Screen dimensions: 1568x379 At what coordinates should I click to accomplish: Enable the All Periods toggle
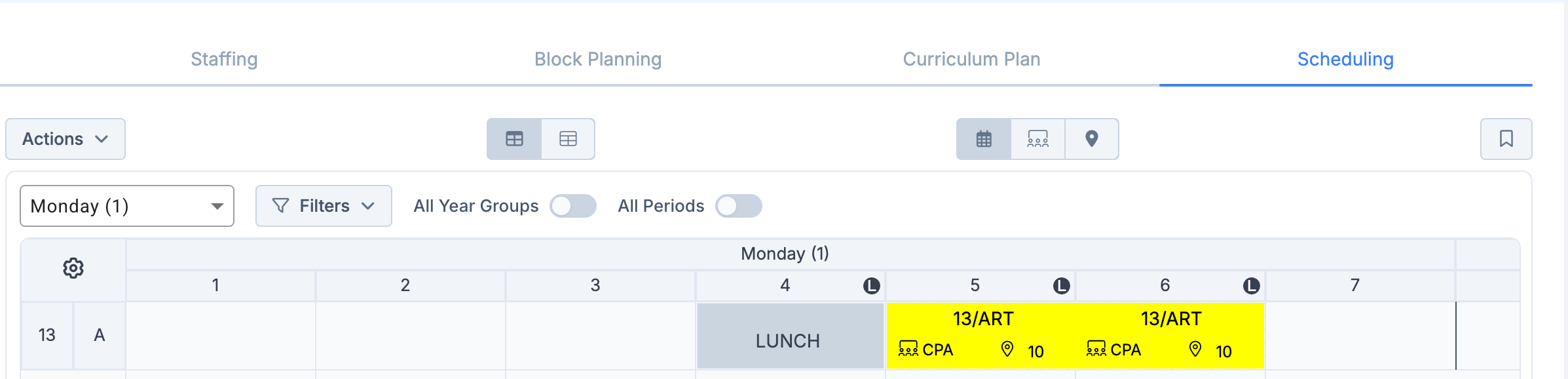point(738,206)
